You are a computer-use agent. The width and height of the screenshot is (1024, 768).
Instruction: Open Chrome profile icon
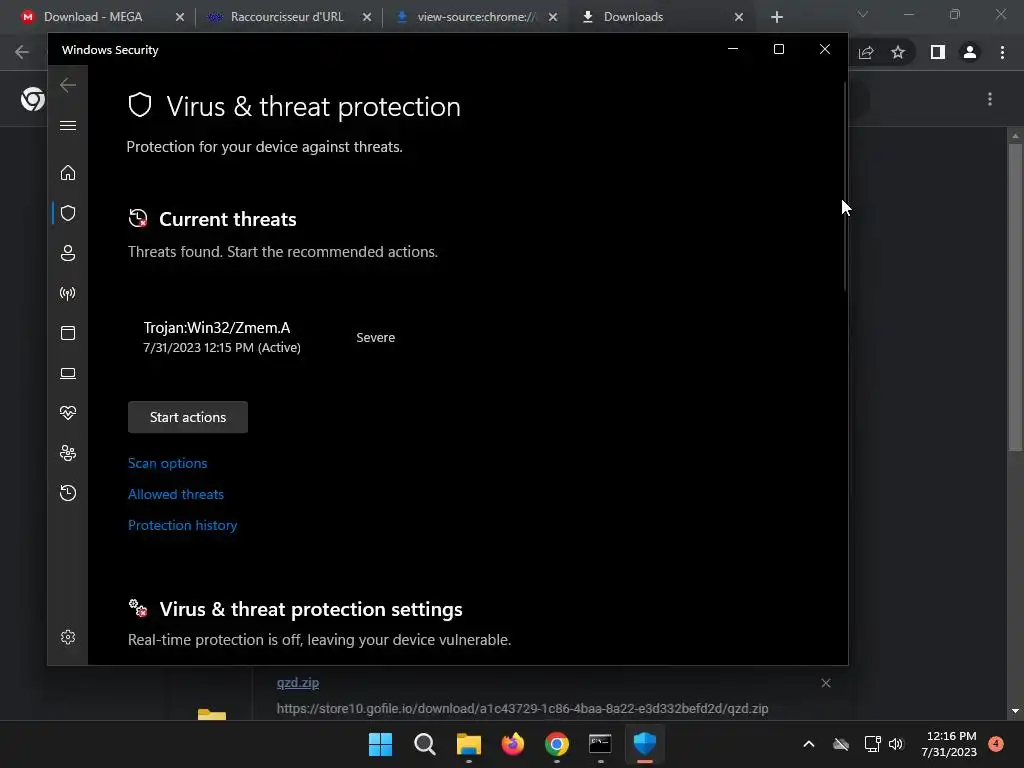[970, 52]
